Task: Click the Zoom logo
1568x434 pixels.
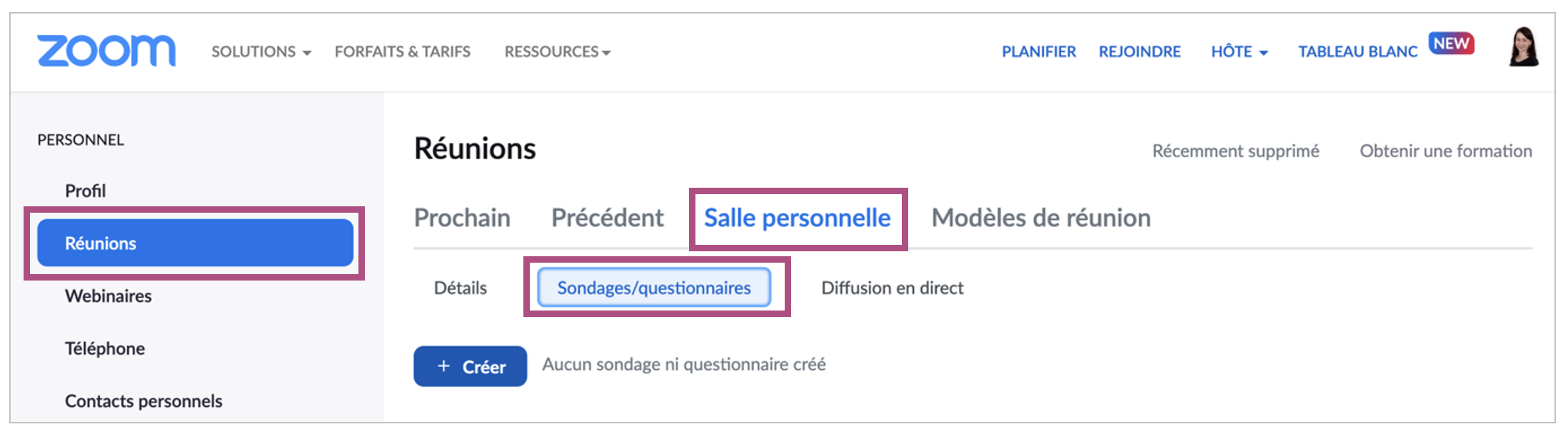Action: point(106,51)
